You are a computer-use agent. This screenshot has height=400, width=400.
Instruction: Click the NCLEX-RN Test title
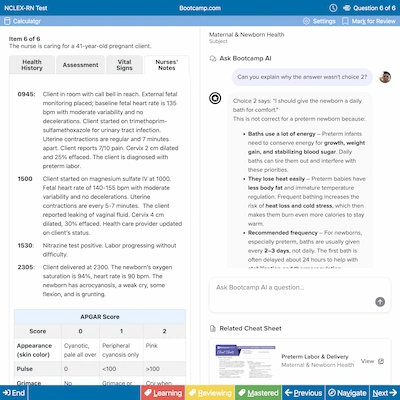pyautogui.click(x=25, y=8)
